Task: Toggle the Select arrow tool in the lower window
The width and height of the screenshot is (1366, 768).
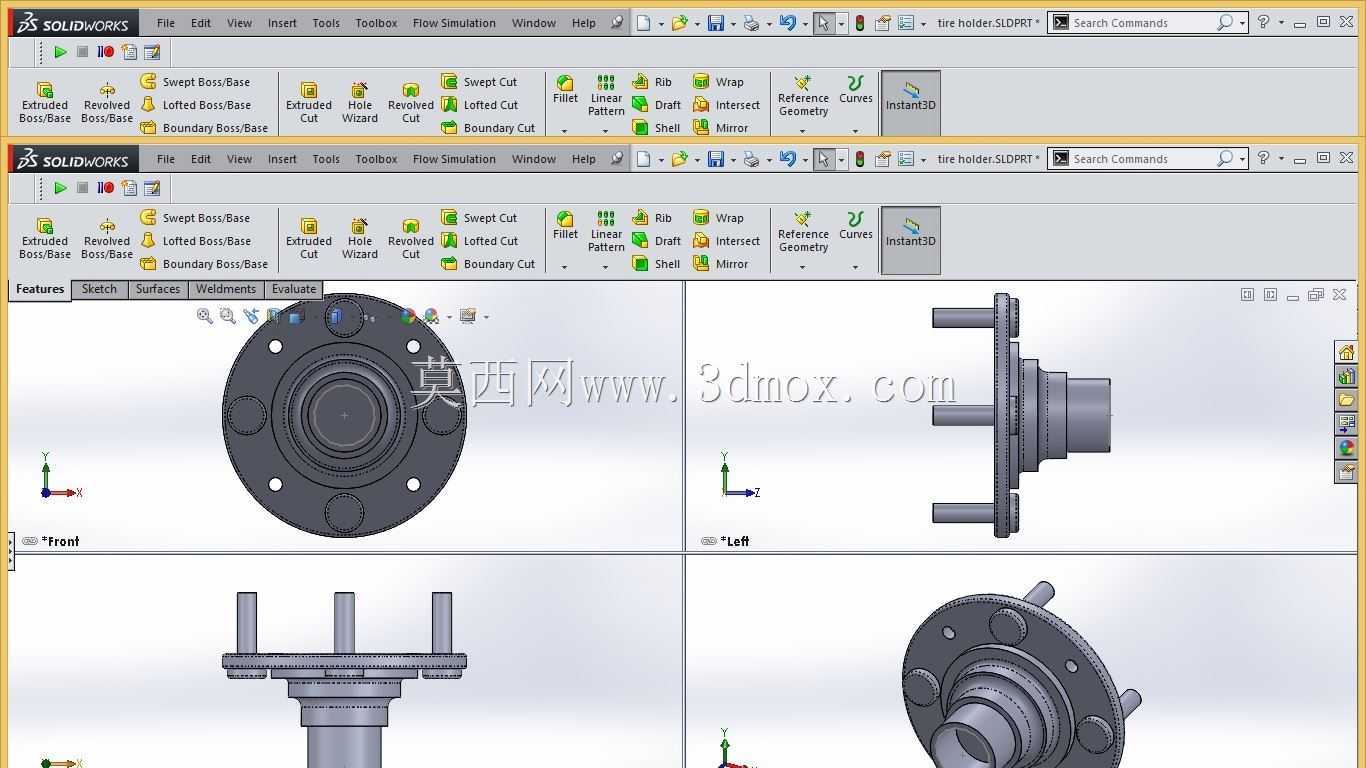Action: pyautogui.click(x=823, y=159)
